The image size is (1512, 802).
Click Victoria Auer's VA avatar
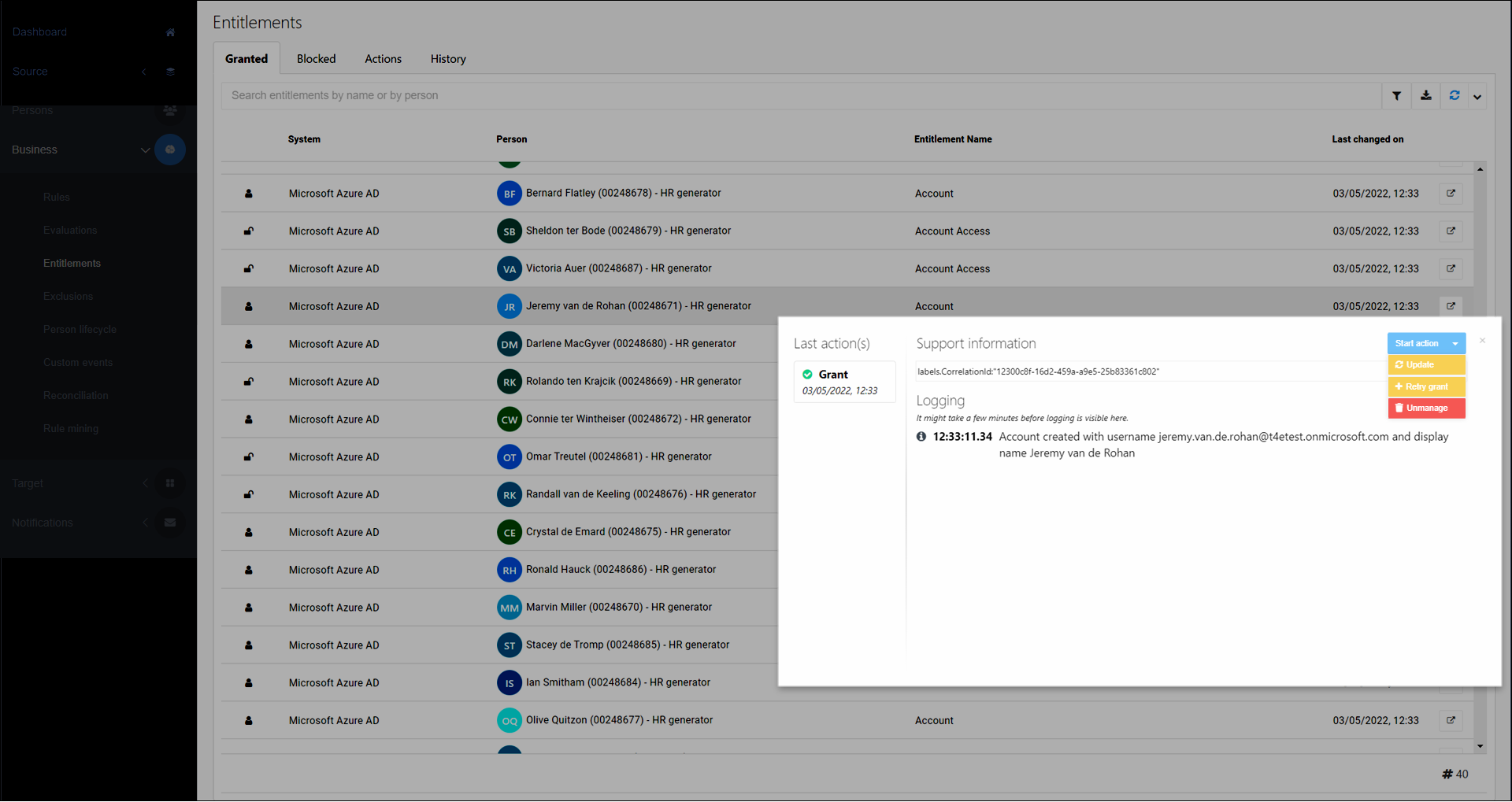(510, 269)
